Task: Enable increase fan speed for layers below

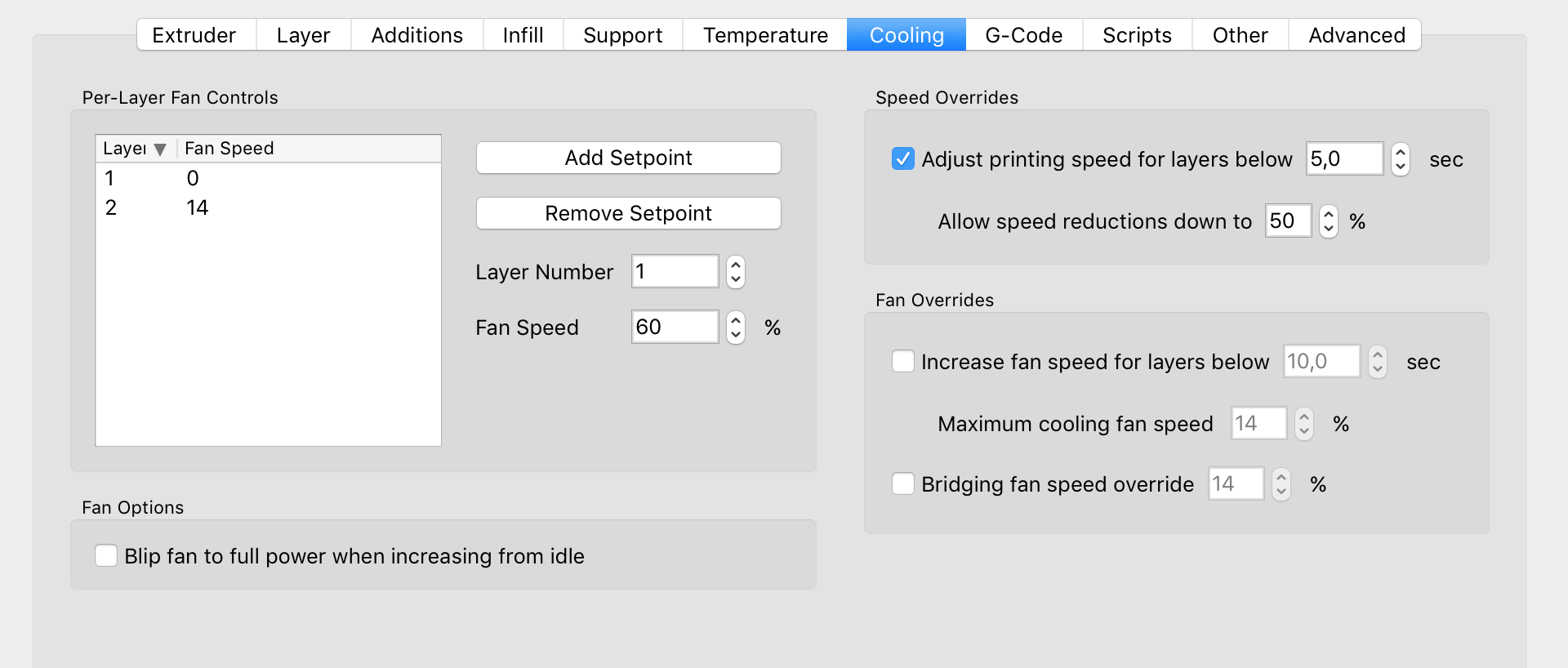Action: click(x=902, y=361)
